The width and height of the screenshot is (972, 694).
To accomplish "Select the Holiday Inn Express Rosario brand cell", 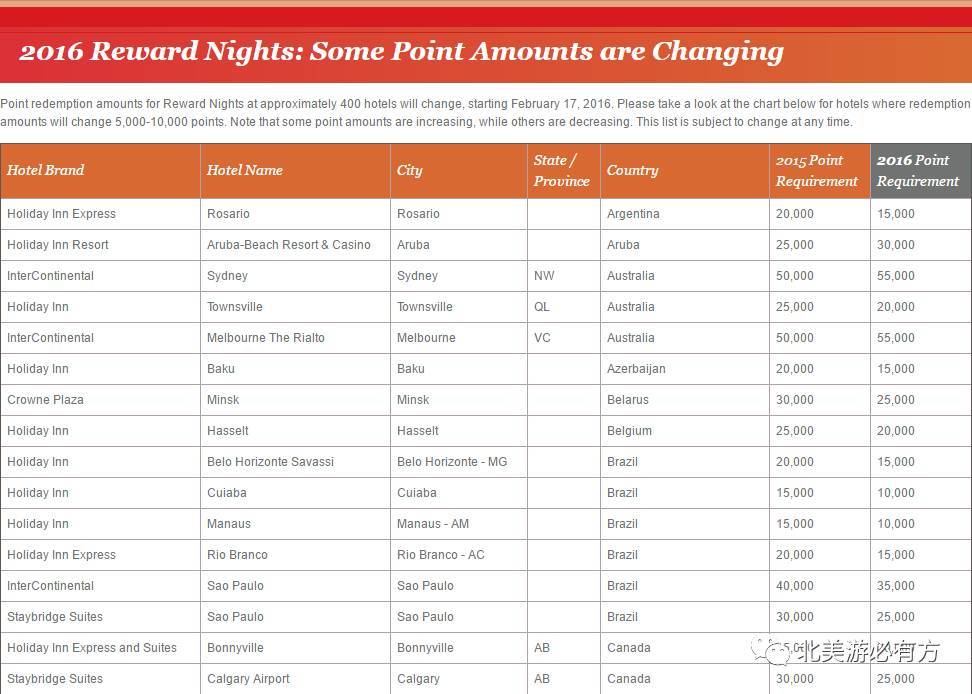I will (x=100, y=214).
